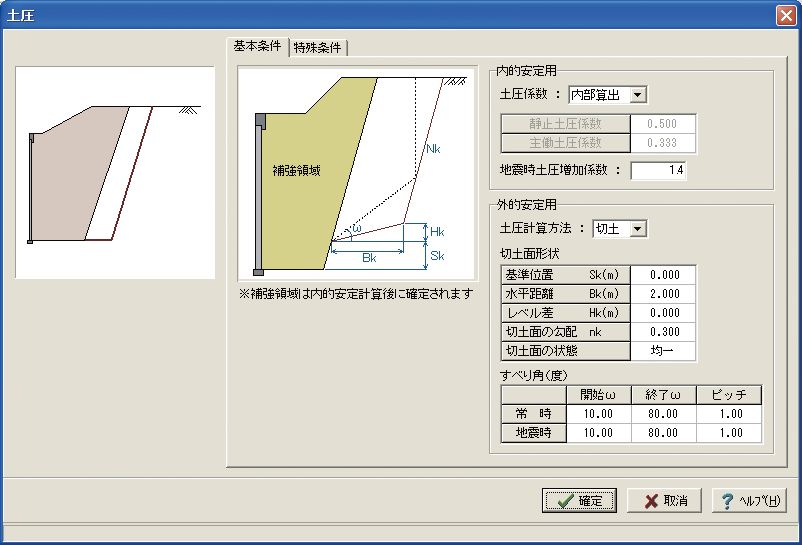Click the レベル差 Hk value cell
This screenshot has height=545, width=802.
click(663, 313)
